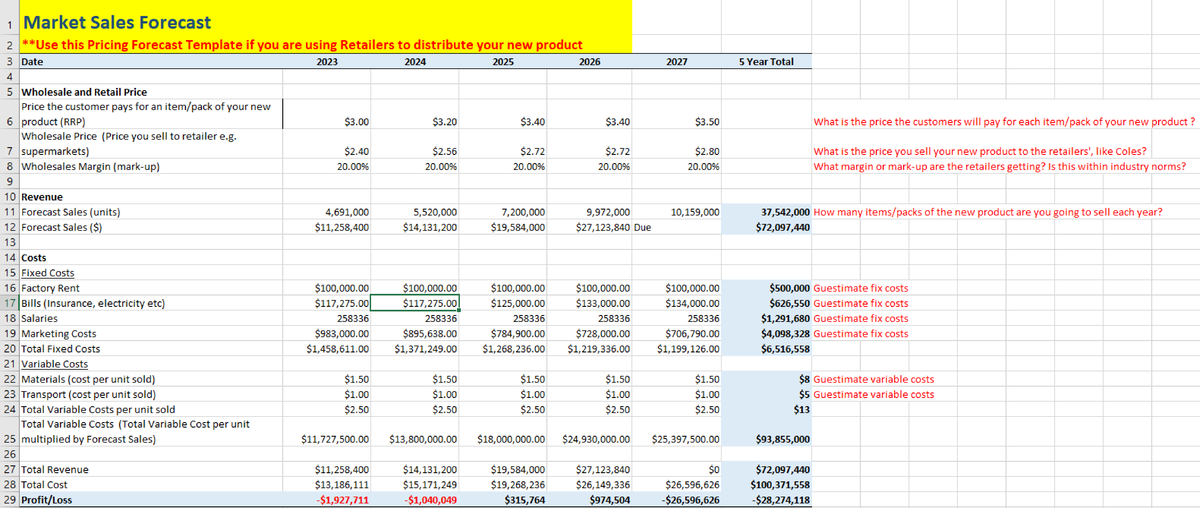
Task: Click the 2023 RRP price $3.00
Action: click(355, 121)
